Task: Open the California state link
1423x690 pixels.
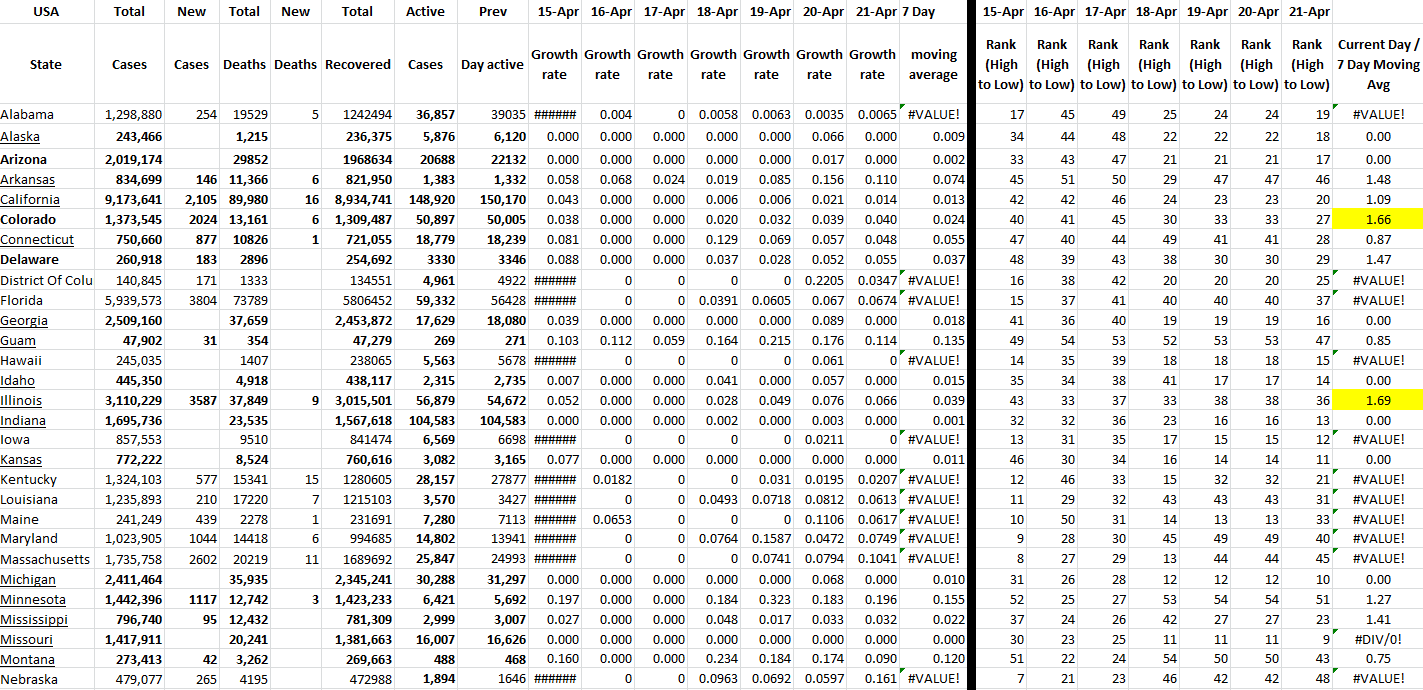Action: (30, 199)
